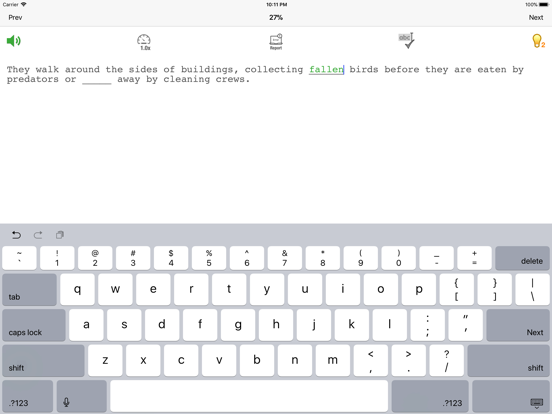This screenshot has width=552, height=414.
Task: Change playback speed via 1.0x gauge icon
Action: coord(144,42)
